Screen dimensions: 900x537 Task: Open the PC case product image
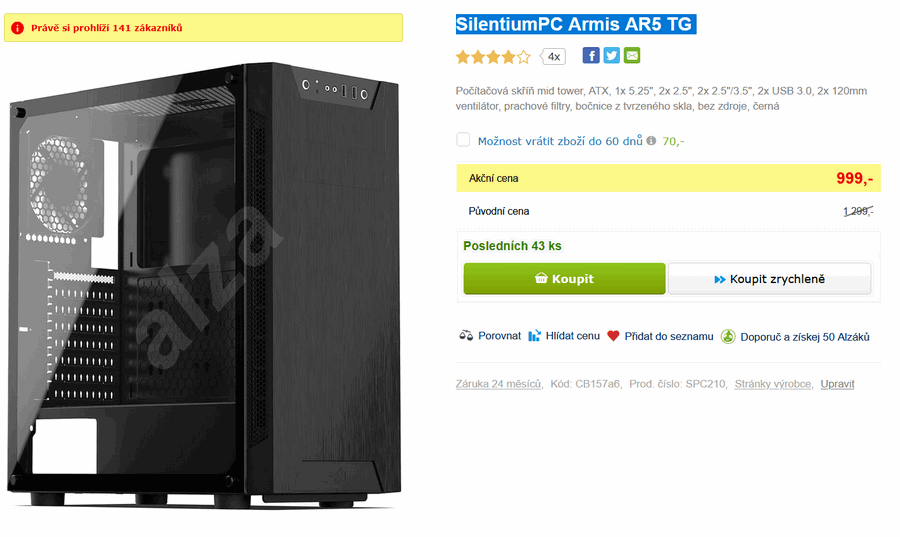(204, 285)
